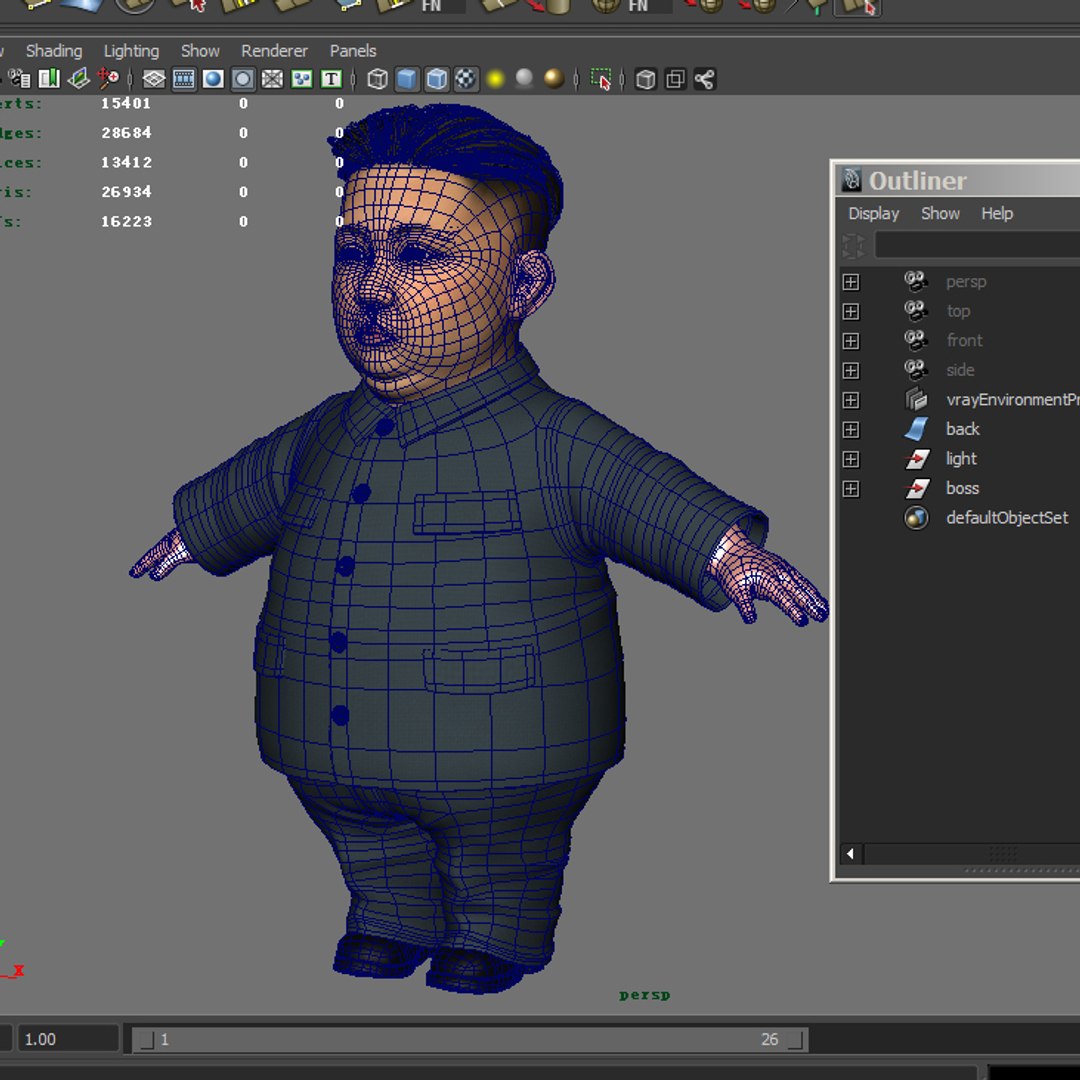Open the Outliner Display menu
This screenshot has width=1080, height=1080.
pos(873,214)
